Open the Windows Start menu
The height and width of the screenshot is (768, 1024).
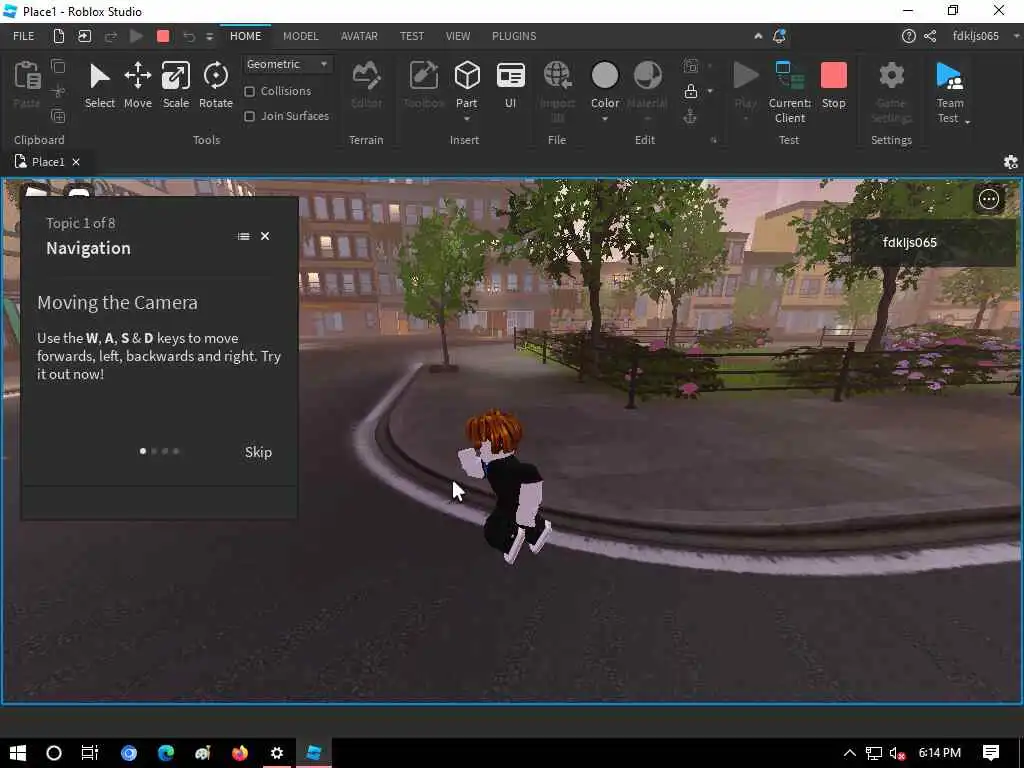[18, 753]
